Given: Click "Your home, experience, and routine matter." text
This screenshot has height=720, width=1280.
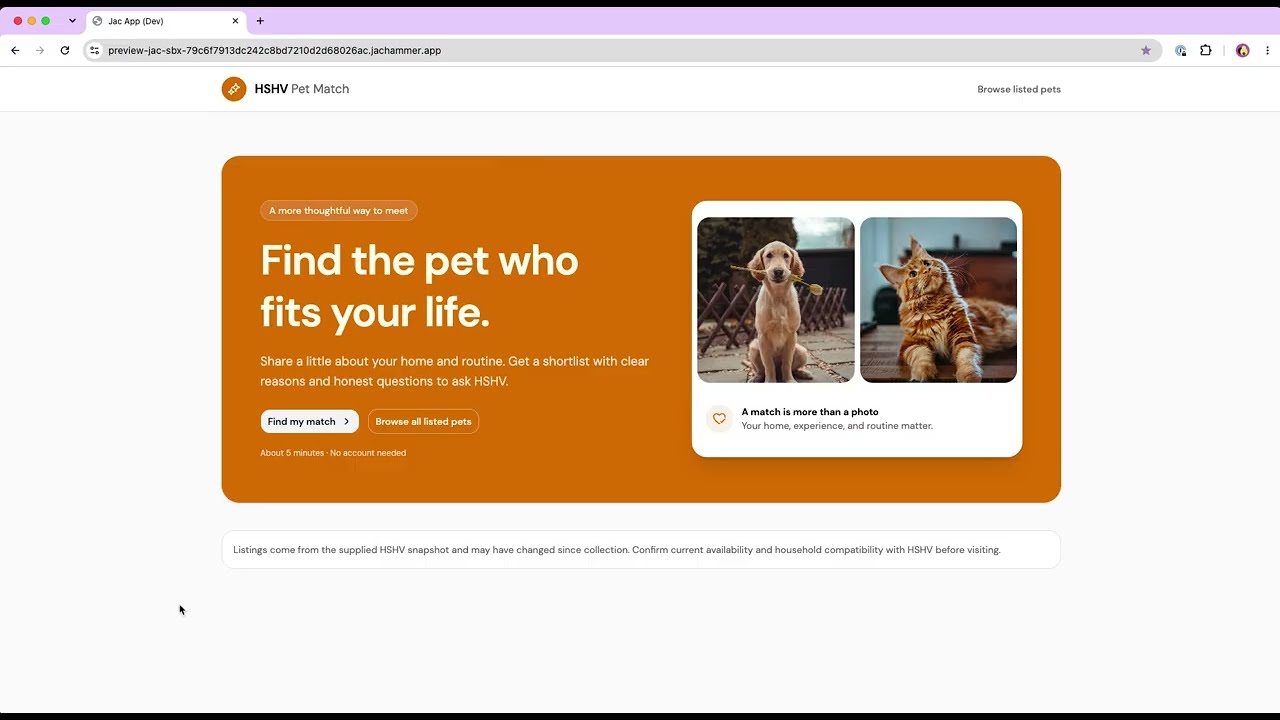Looking at the screenshot, I should 837,426.
